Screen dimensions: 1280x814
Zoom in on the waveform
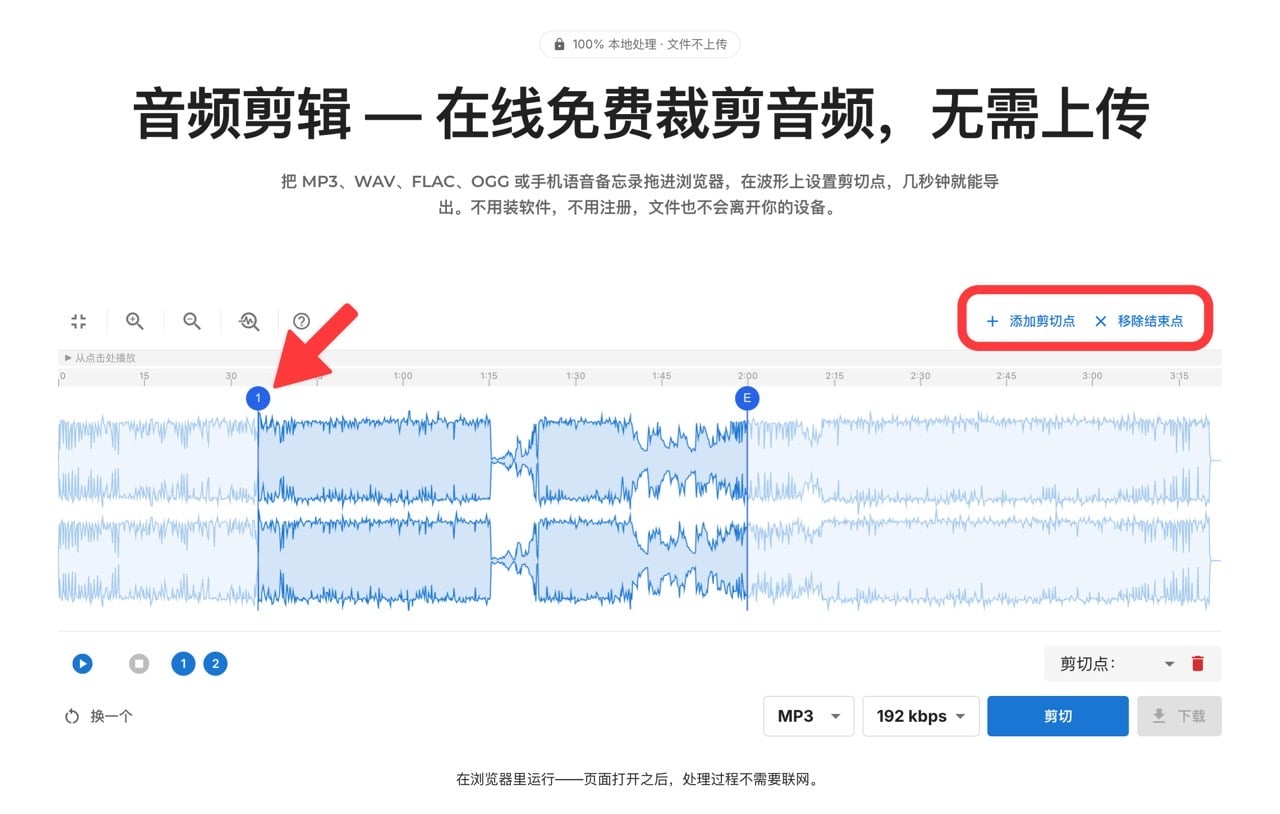pos(135,321)
